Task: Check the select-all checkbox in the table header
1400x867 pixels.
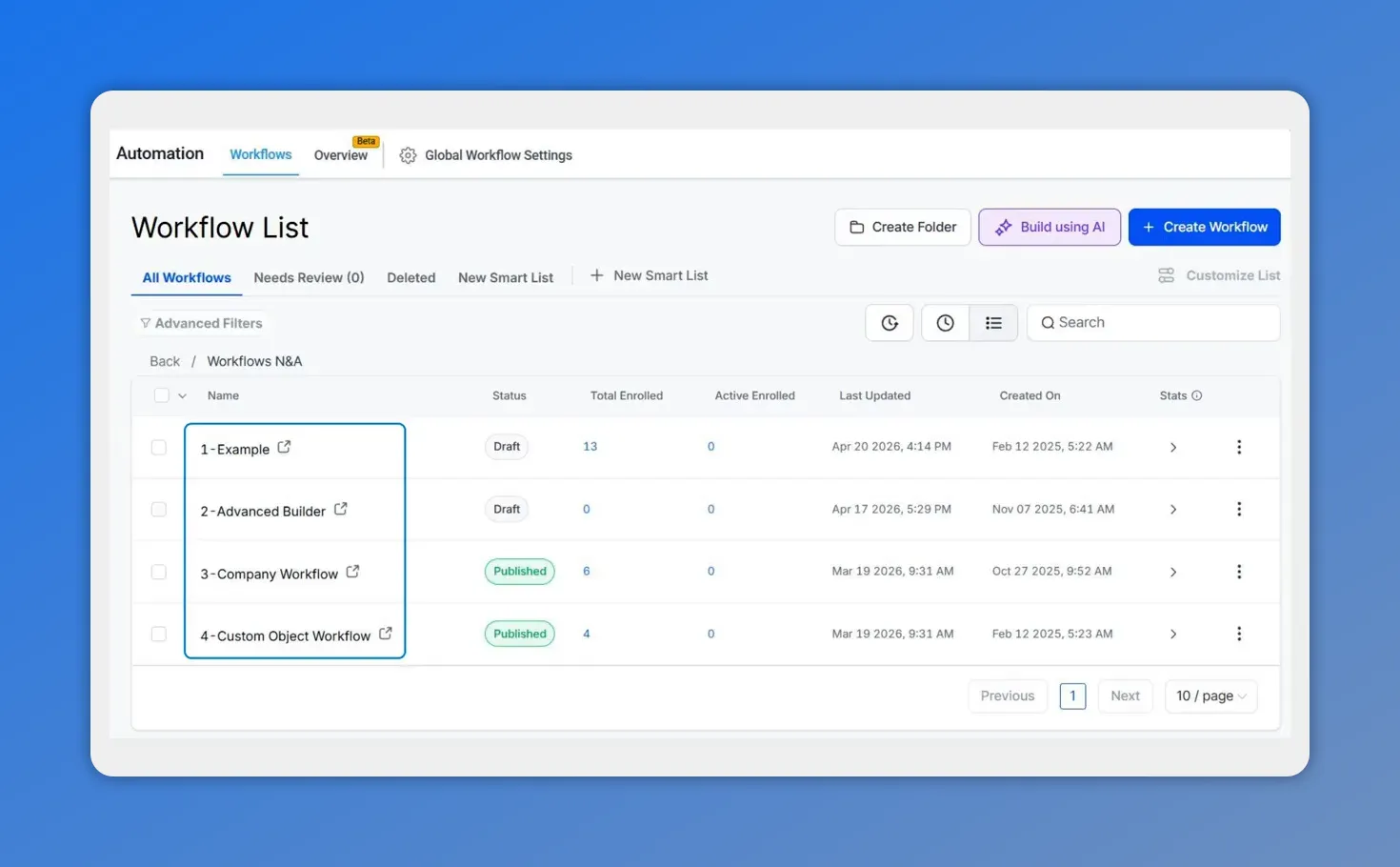Action: 161,394
